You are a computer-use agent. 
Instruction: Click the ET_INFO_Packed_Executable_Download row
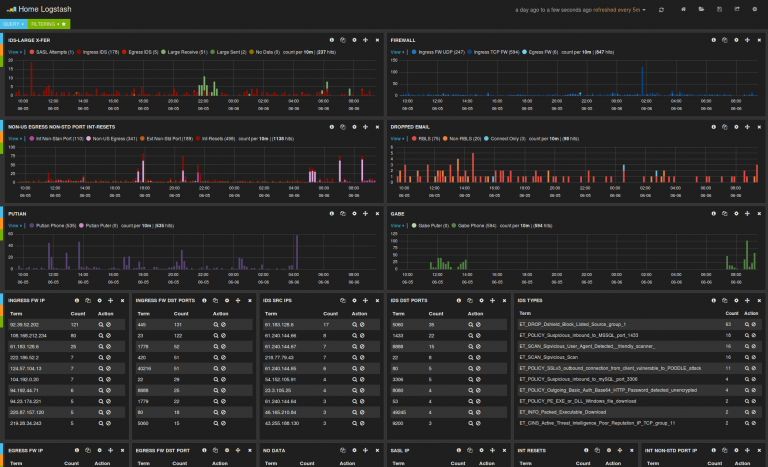(x=639, y=412)
